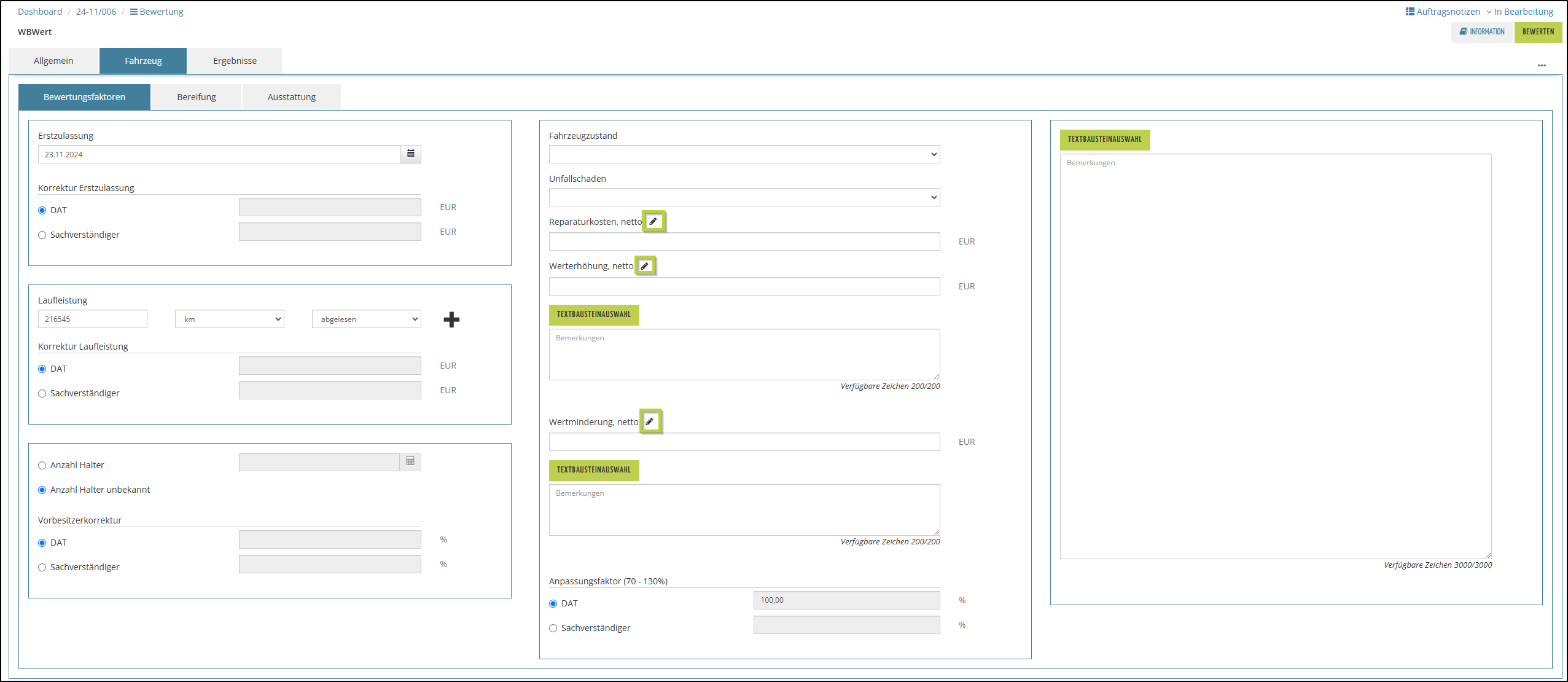The image size is (1568, 682).
Task: Choose Sachverständiger under Anpassungsfaktor
Action: coord(553,628)
